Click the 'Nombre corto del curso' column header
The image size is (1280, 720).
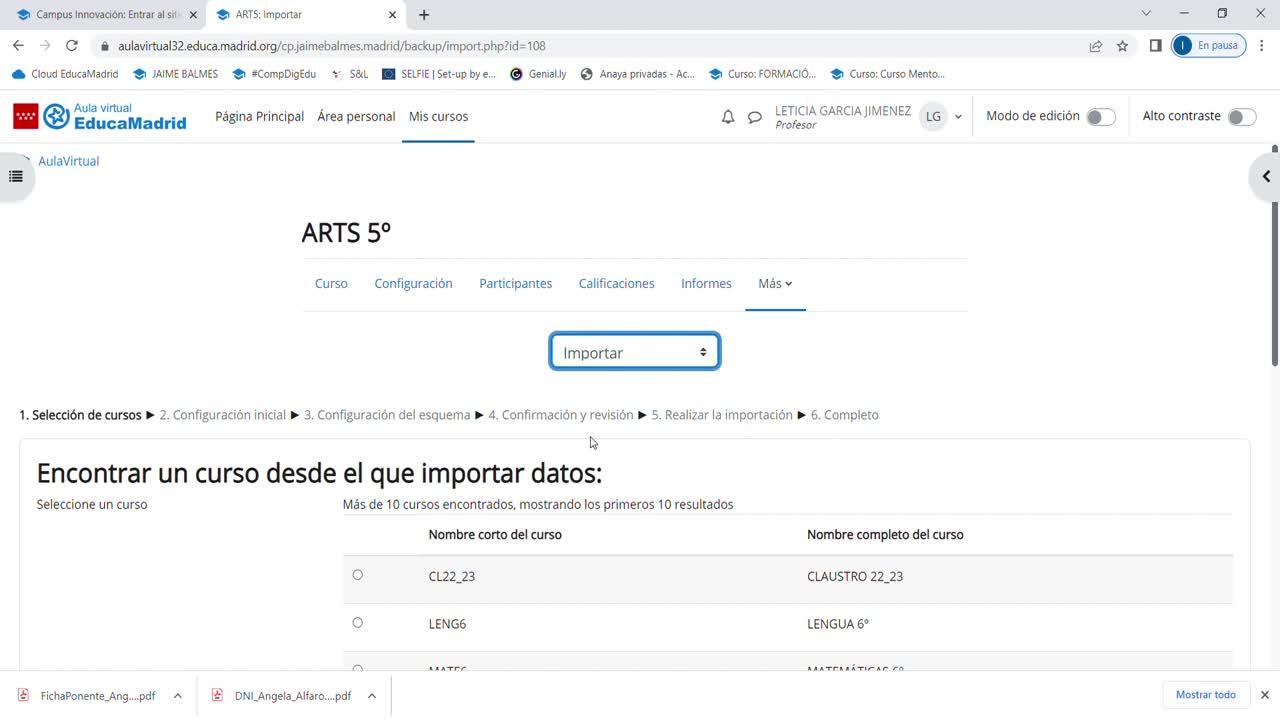(x=495, y=535)
